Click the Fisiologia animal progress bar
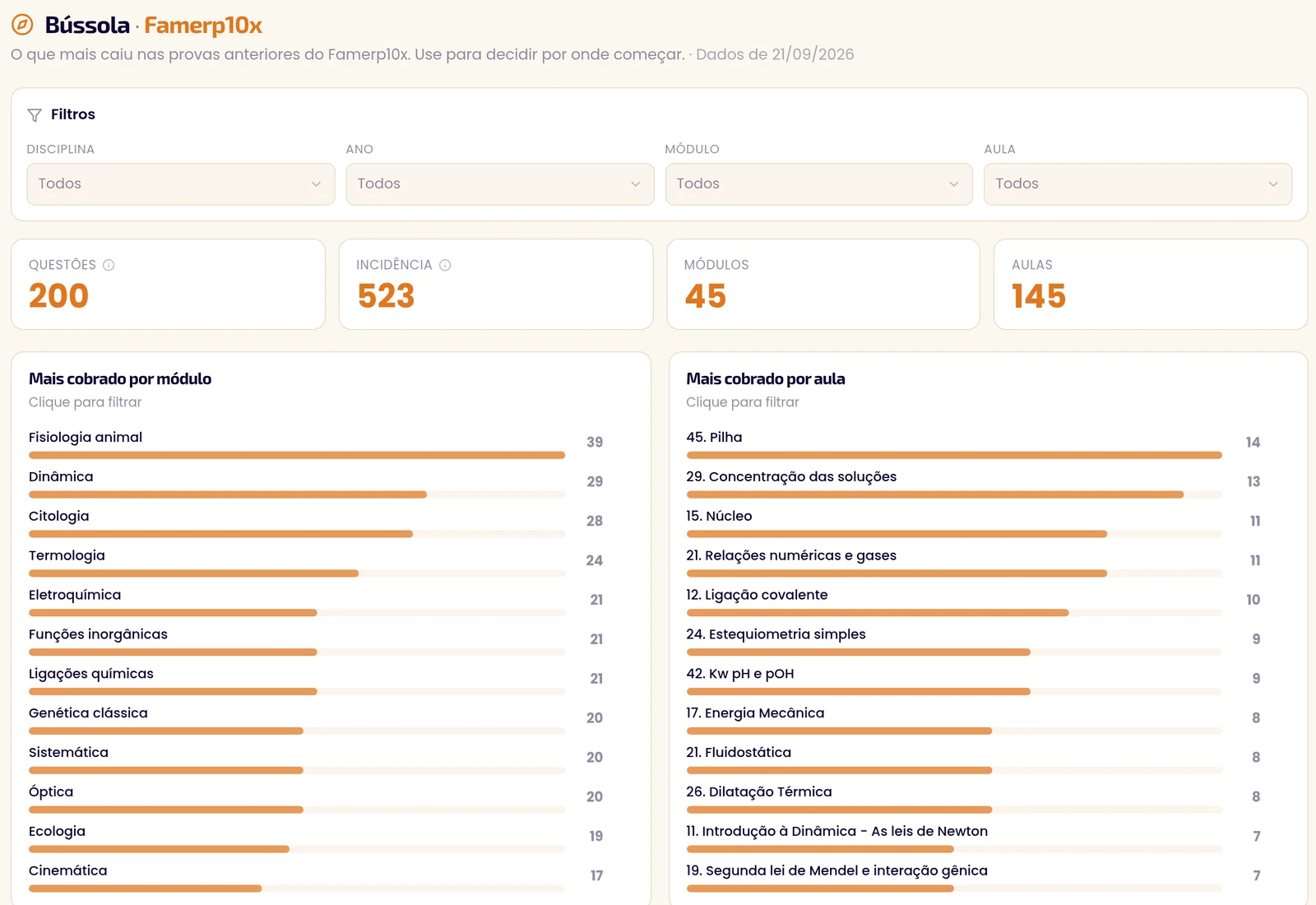This screenshot has width=1316, height=905. click(297, 455)
